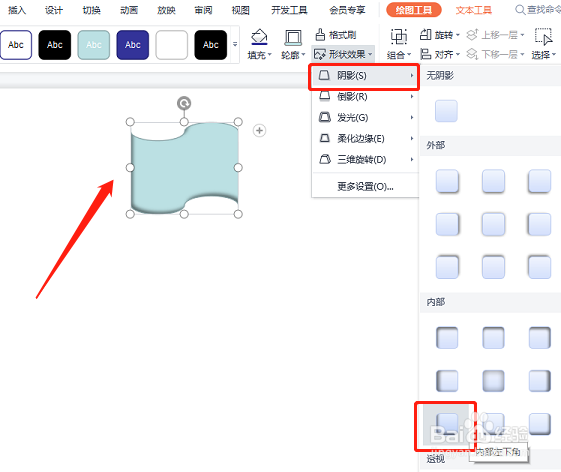The image size is (561, 472).
Task: Select top-middle outer shadow preset
Action: (493, 181)
